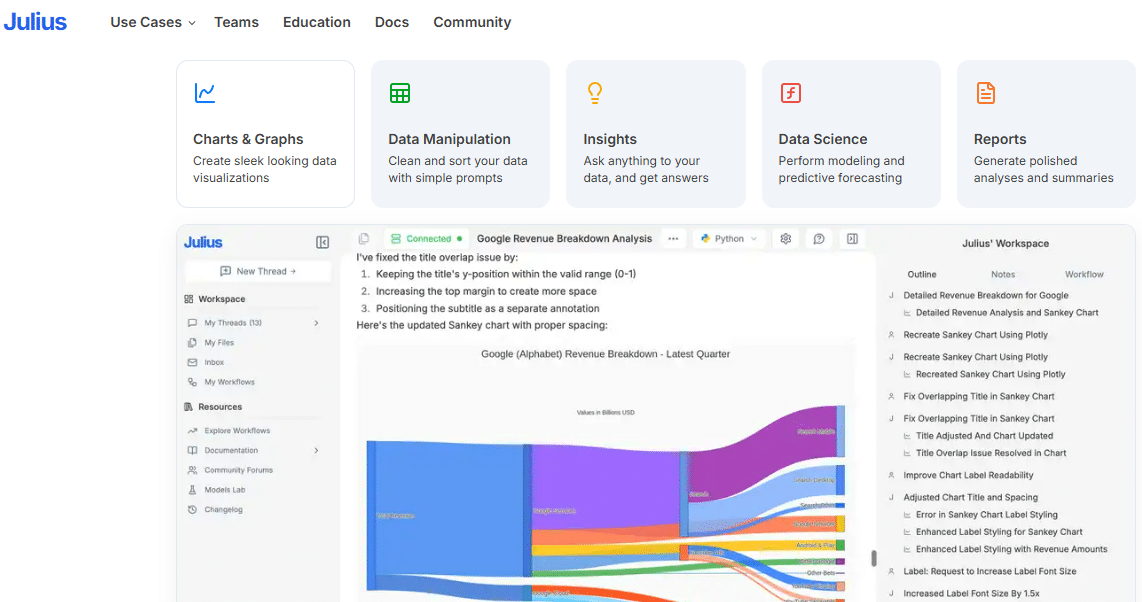Open My Workflows in sidebar
Viewport: 1142px width, 602px height.
[x=229, y=382]
